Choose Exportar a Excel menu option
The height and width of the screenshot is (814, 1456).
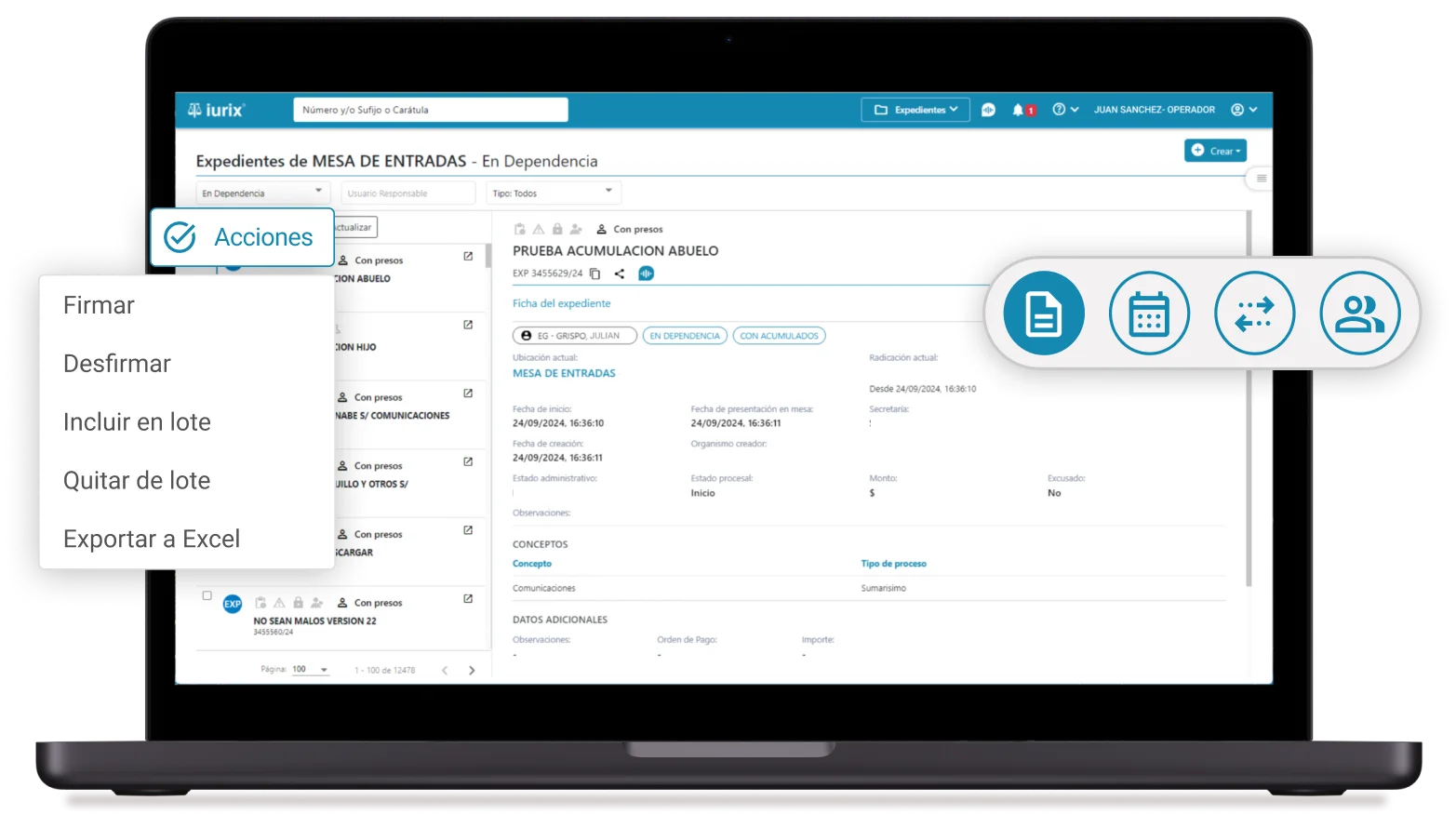152,539
